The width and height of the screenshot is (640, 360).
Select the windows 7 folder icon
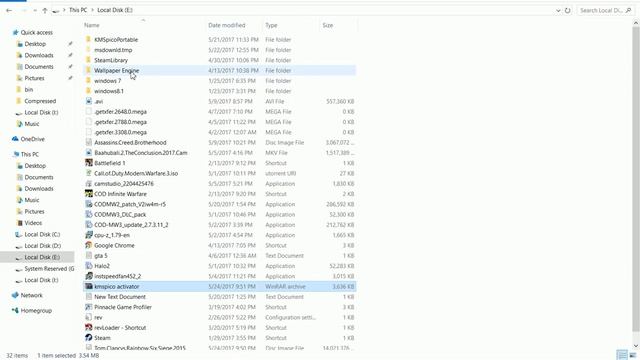coord(88,80)
